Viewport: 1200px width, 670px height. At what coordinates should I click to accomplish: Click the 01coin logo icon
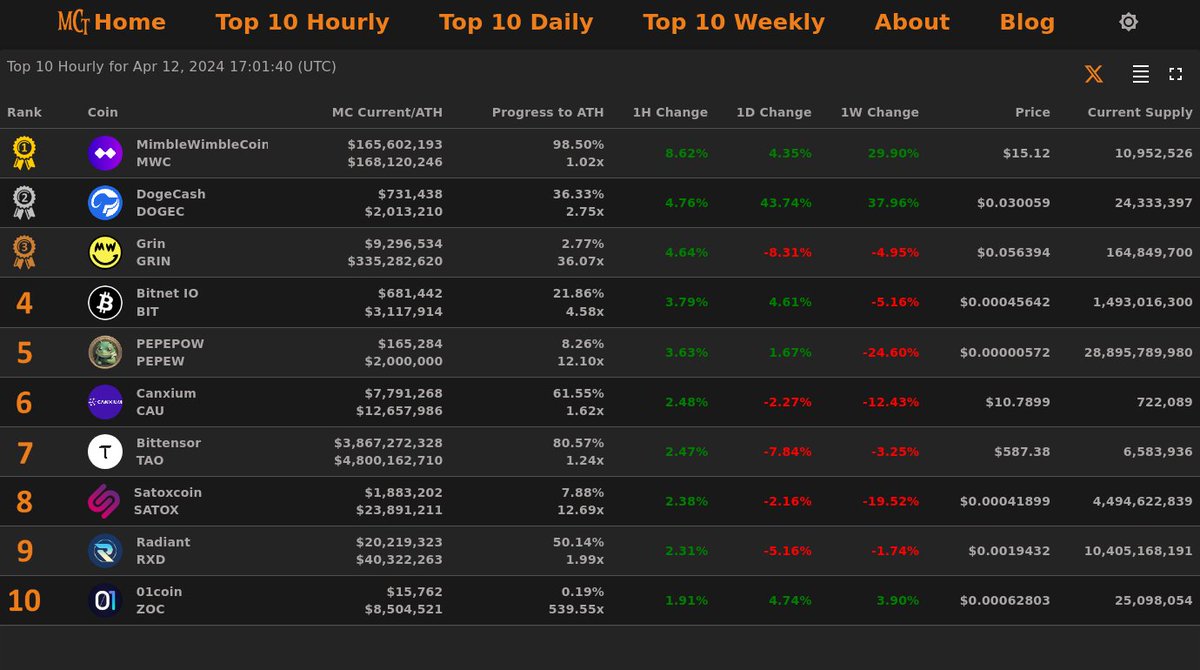coord(105,601)
